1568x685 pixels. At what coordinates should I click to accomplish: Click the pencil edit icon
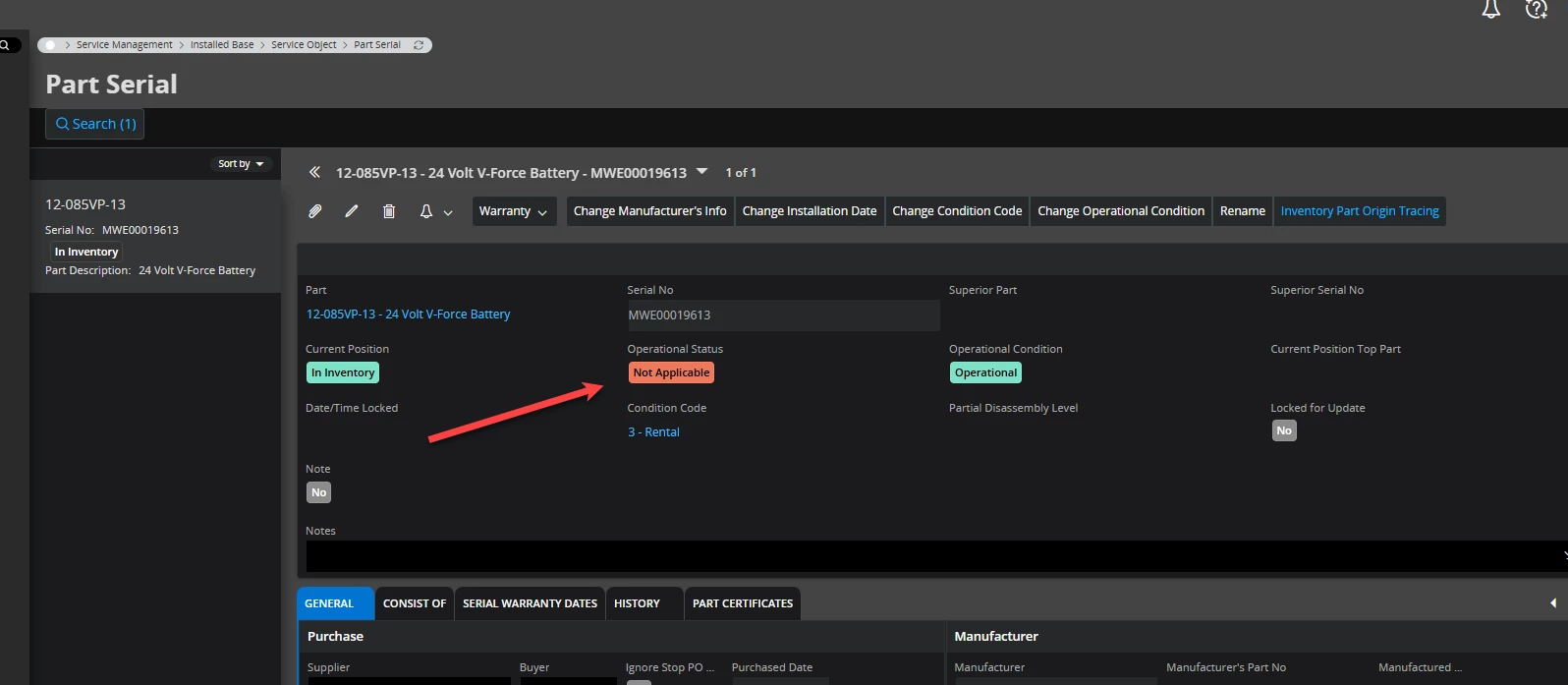click(352, 211)
